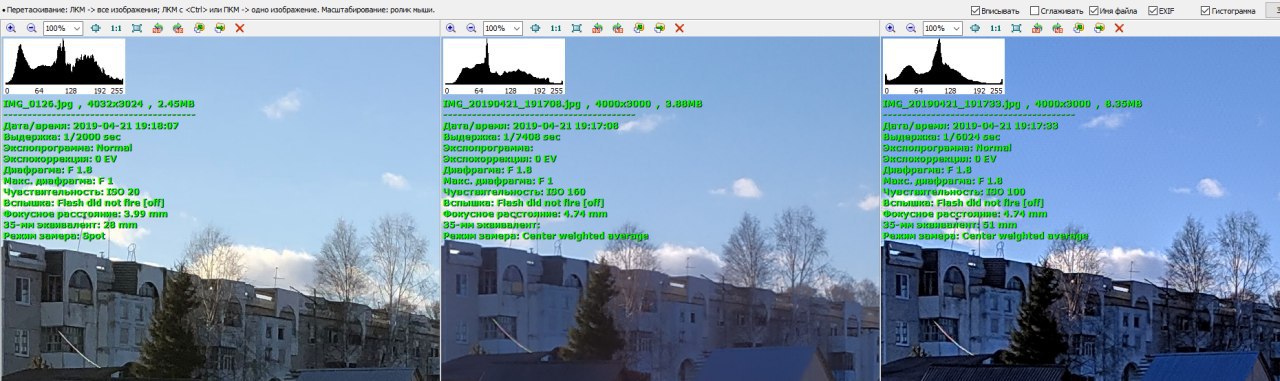
Task: Rotate IMG_20190421_191708.jpg counterclockwise
Action: coord(597,28)
